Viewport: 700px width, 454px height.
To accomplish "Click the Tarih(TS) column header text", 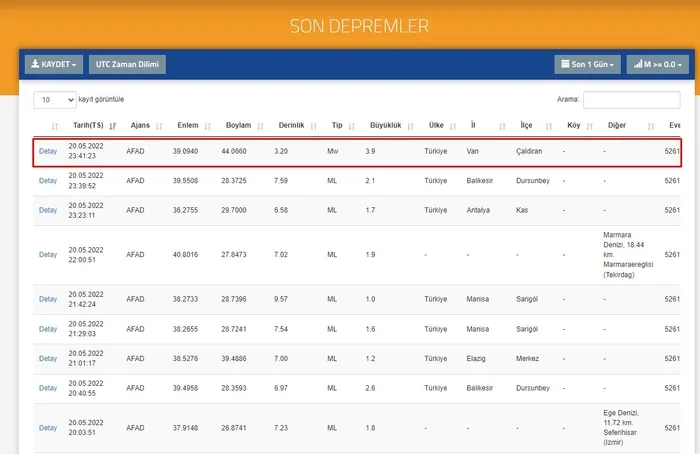I will (x=88, y=125).
